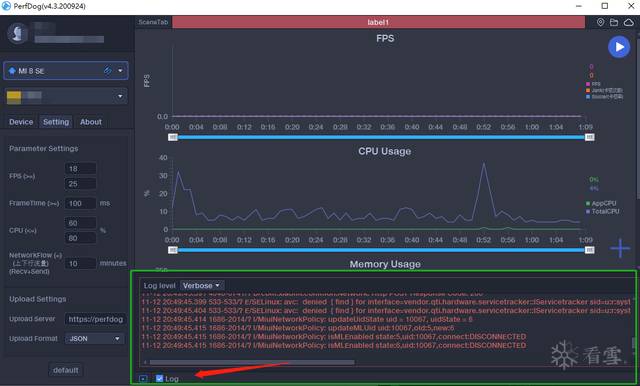Click the CPU threshold field showing 80
This screenshot has width=640, height=386.
(81, 238)
